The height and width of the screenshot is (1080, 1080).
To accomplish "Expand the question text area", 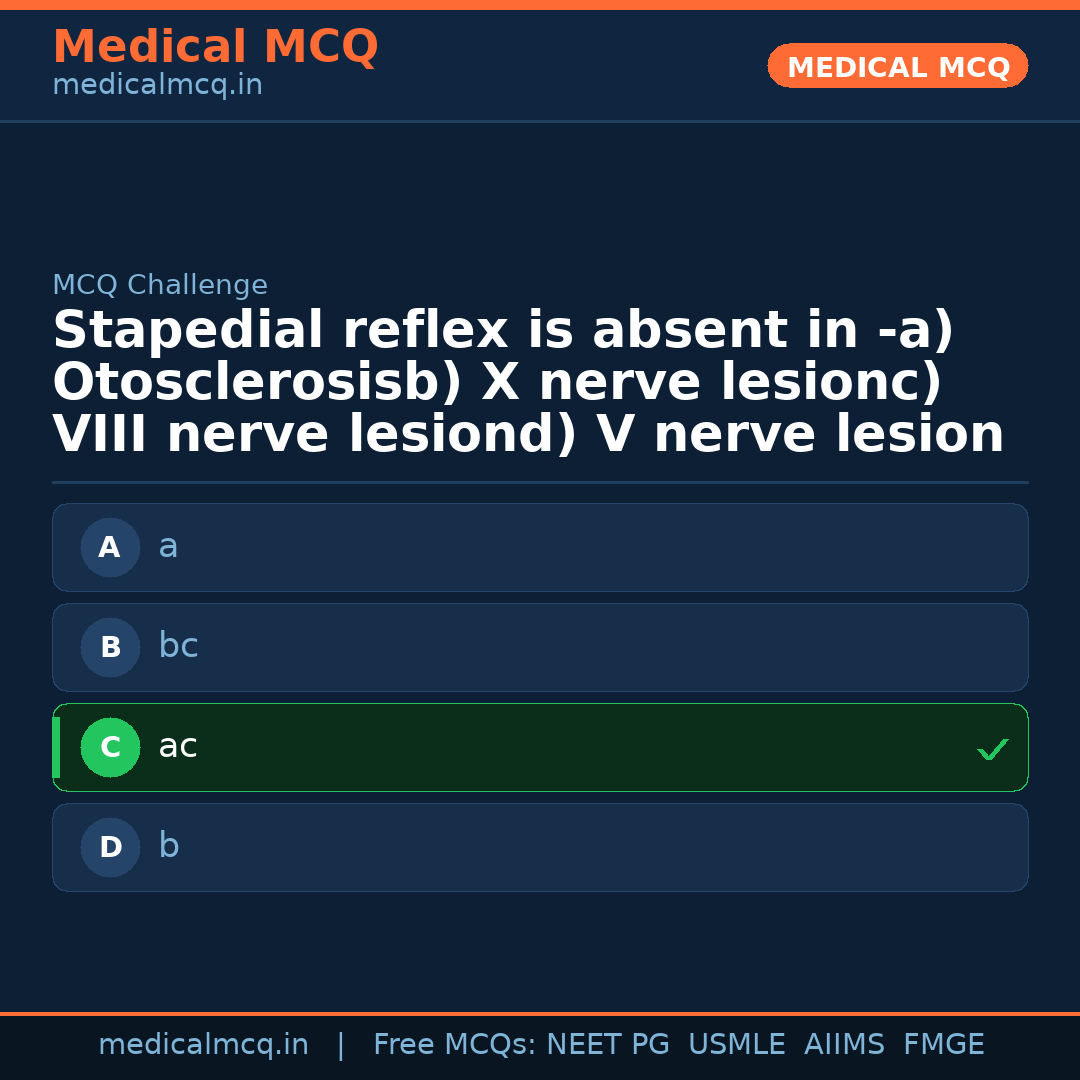I will click(528, 380).
